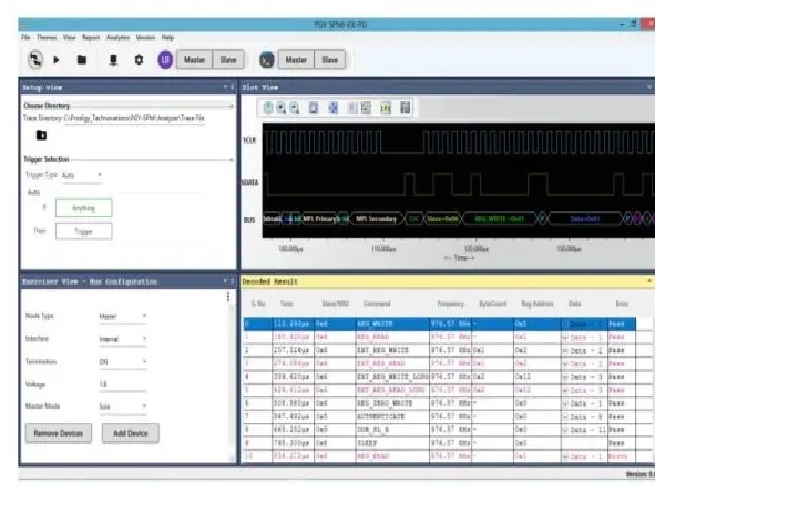808x511 pixels.
Task: Open the File menu
Action: (25, 38)
